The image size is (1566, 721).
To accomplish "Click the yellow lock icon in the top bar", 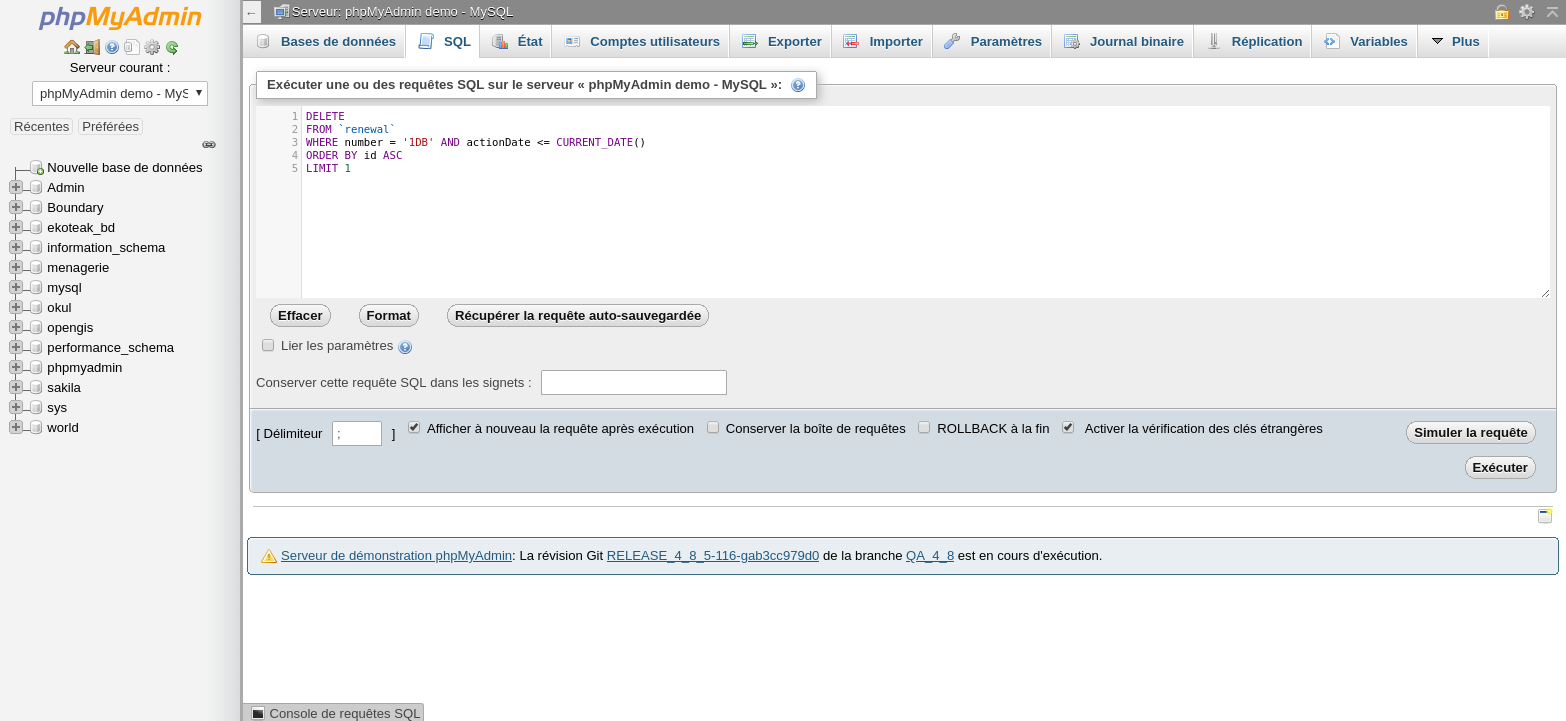I will point(1502,12).
